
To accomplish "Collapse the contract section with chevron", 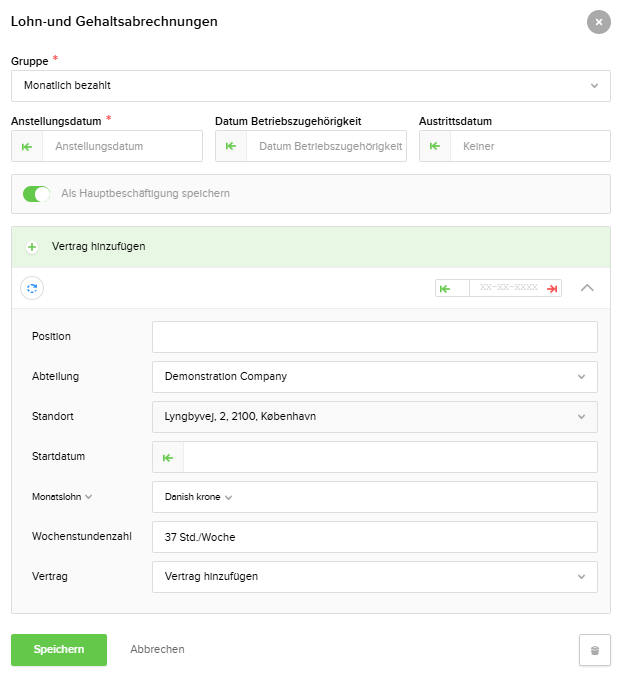I will click(x=587, y=288).
